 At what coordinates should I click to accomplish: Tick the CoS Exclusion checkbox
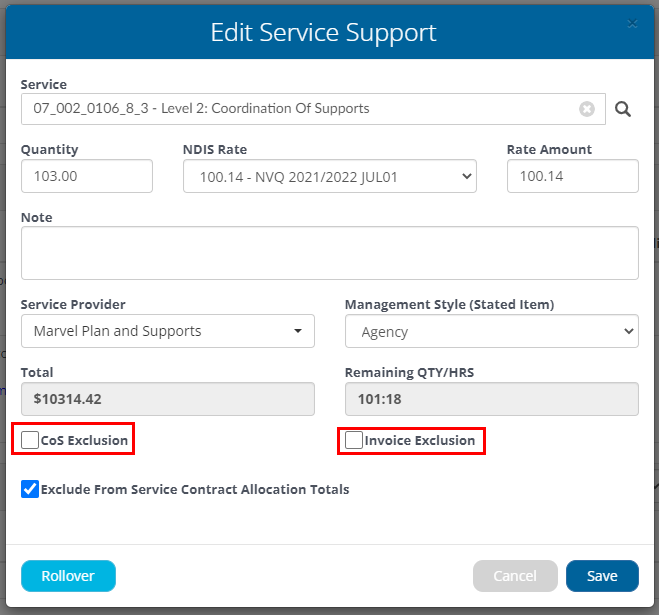coord(30,440)
